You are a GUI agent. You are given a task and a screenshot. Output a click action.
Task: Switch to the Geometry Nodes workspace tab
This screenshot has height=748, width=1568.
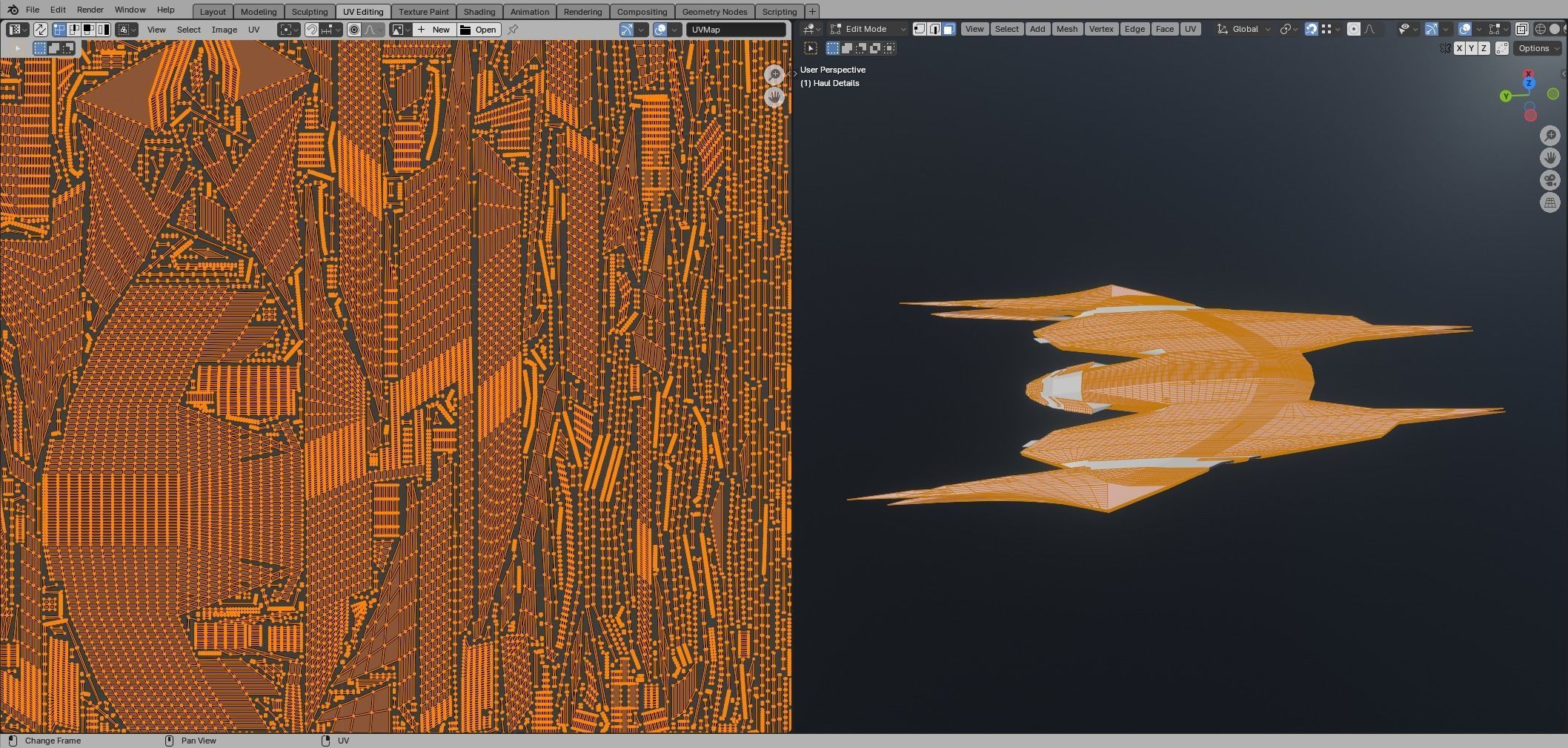click(x=714, y=12)
